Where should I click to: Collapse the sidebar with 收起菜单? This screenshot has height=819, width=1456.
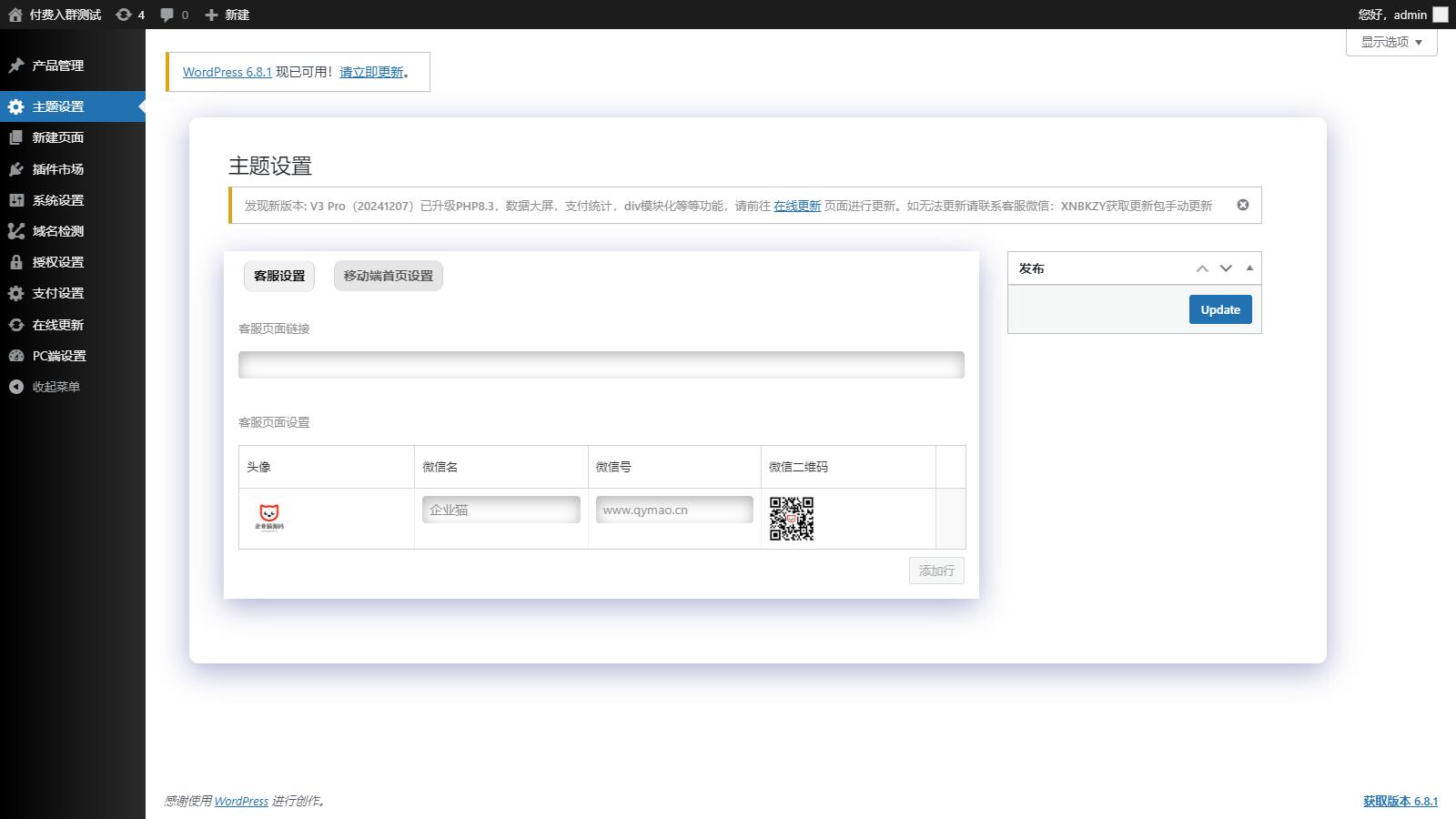(x=56, y=387)
